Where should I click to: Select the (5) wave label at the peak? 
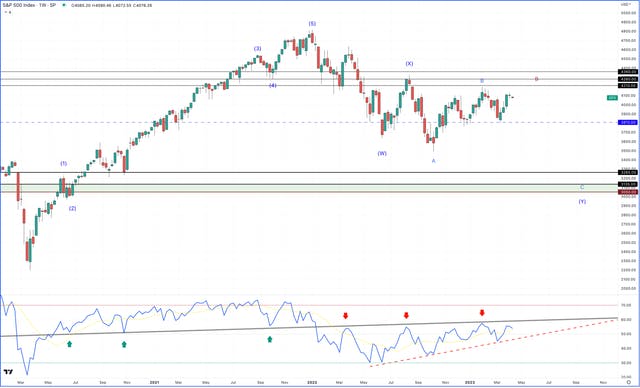(312, 24)
